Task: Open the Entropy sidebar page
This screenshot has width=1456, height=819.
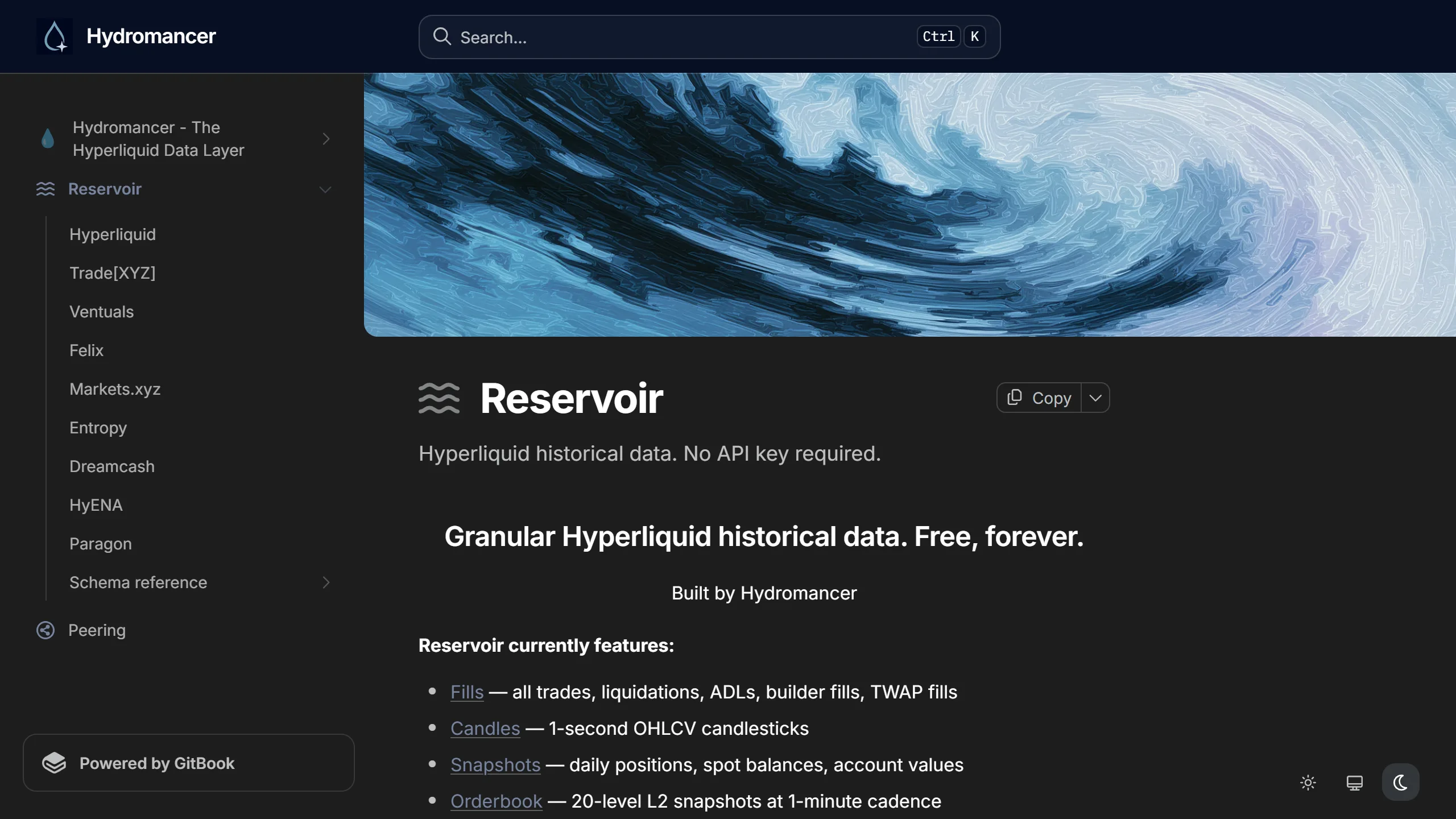Action: click(x=98, y=428)
